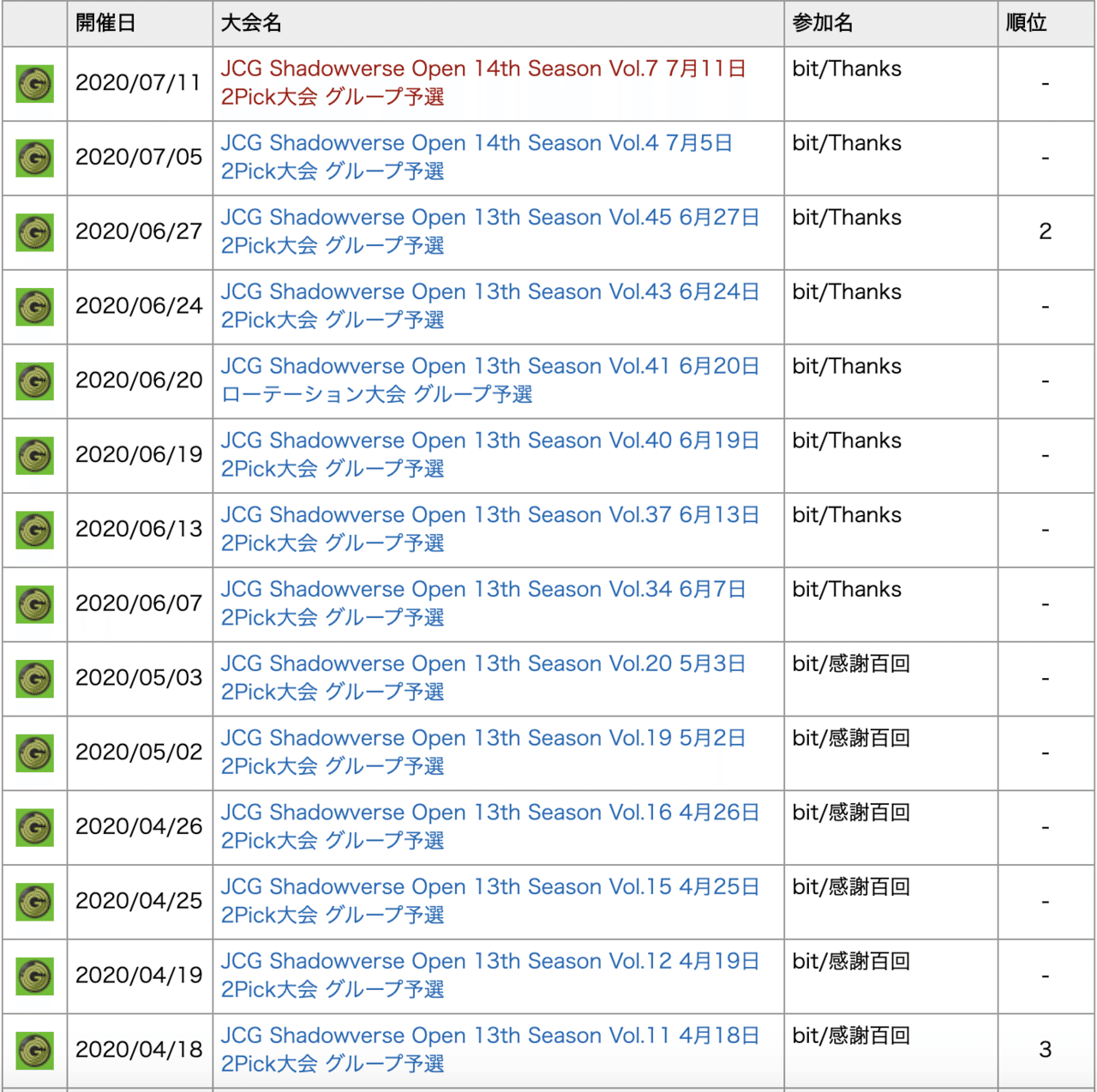The image size is (1097, 1092).
Task: Open 13th Season Vol.12 4月19日 tournament link
Action: [490, 975]
